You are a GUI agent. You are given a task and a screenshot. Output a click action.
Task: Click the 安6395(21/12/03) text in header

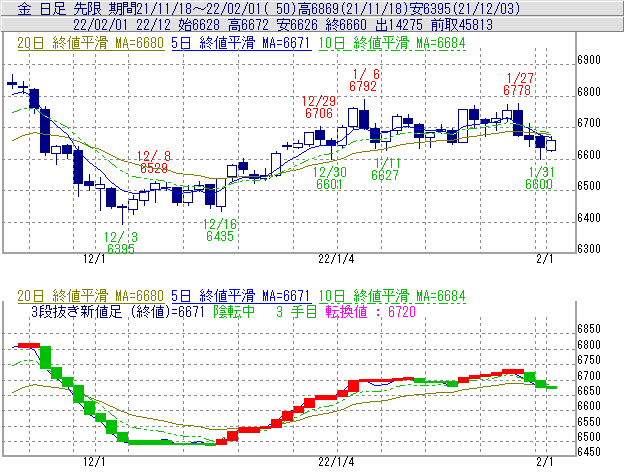tap(466, 8)
